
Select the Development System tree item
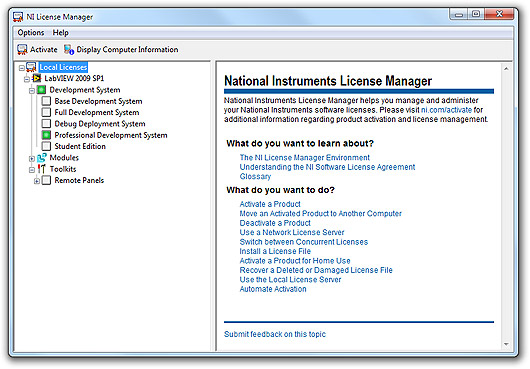point(85,90)
